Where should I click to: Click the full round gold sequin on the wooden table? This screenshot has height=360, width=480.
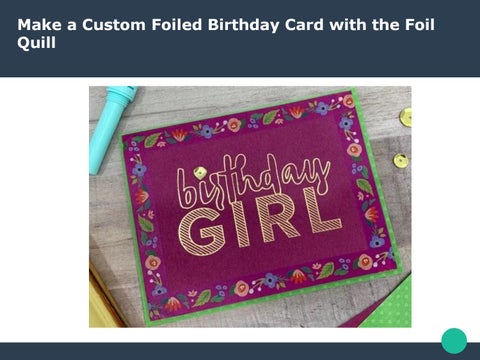tap(401, 161)
